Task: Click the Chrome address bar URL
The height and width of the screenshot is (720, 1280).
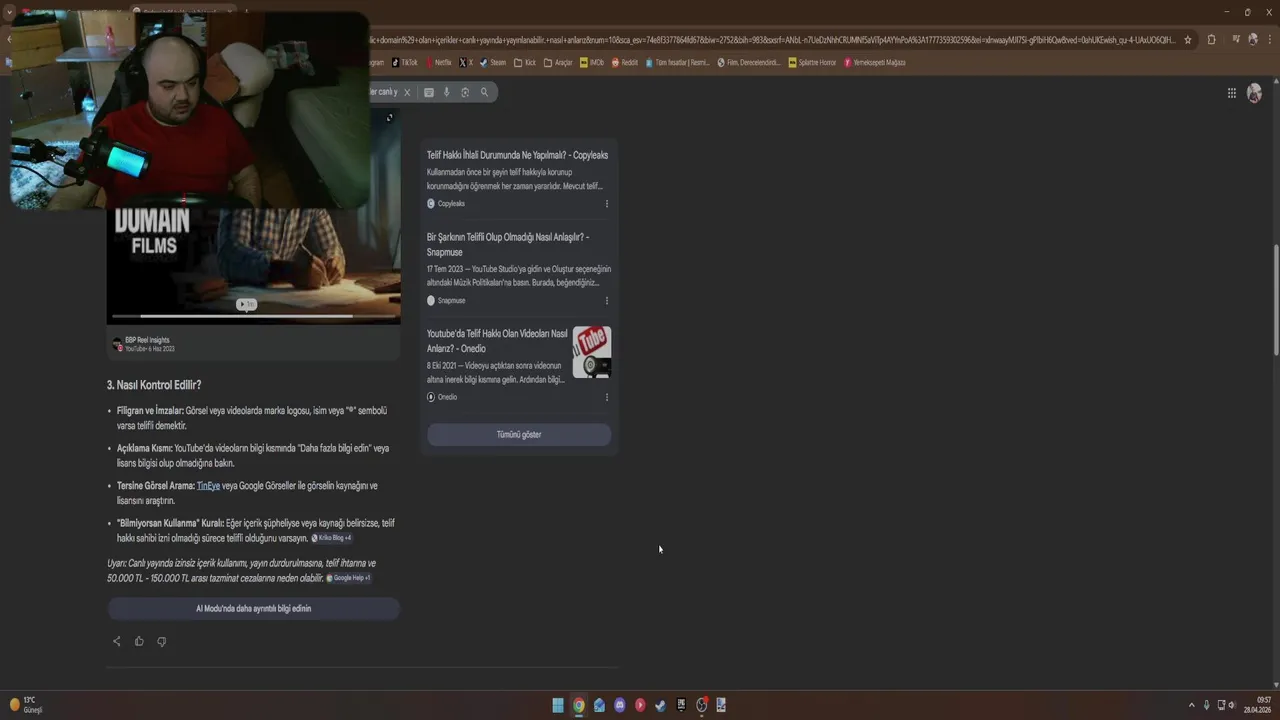Action: click(772, 40)
